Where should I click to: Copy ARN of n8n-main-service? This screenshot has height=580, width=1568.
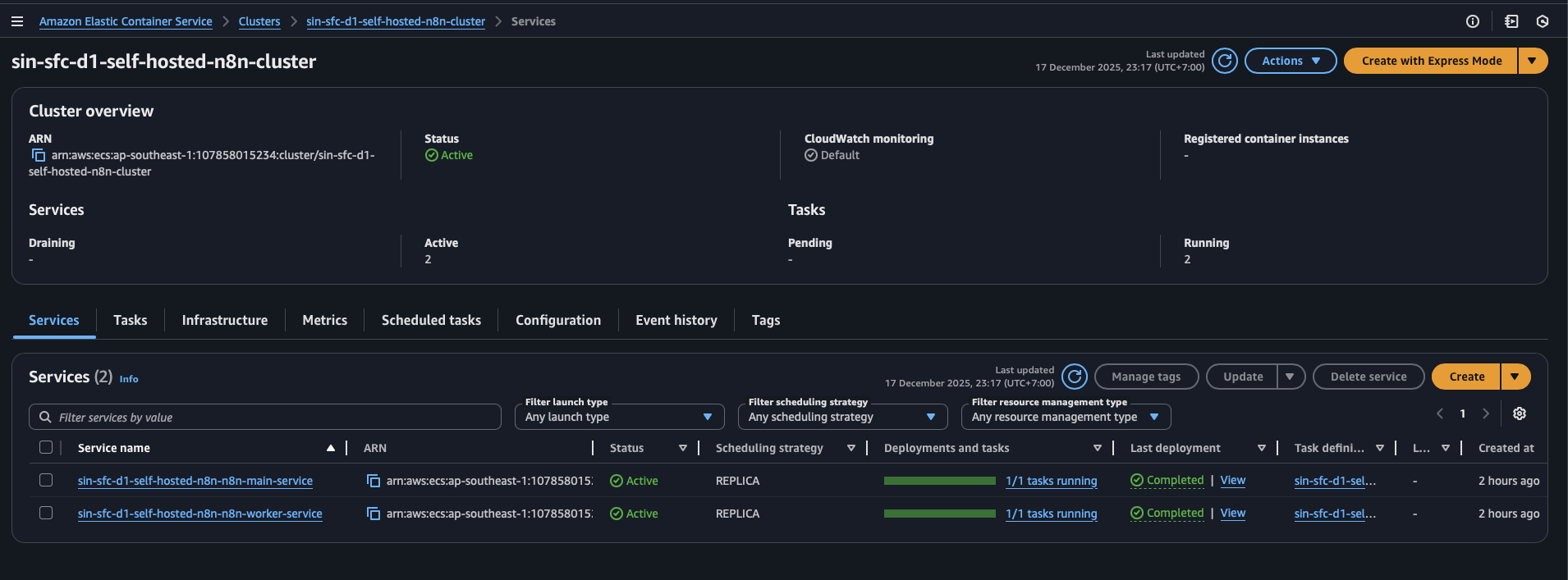pos(374,481)
